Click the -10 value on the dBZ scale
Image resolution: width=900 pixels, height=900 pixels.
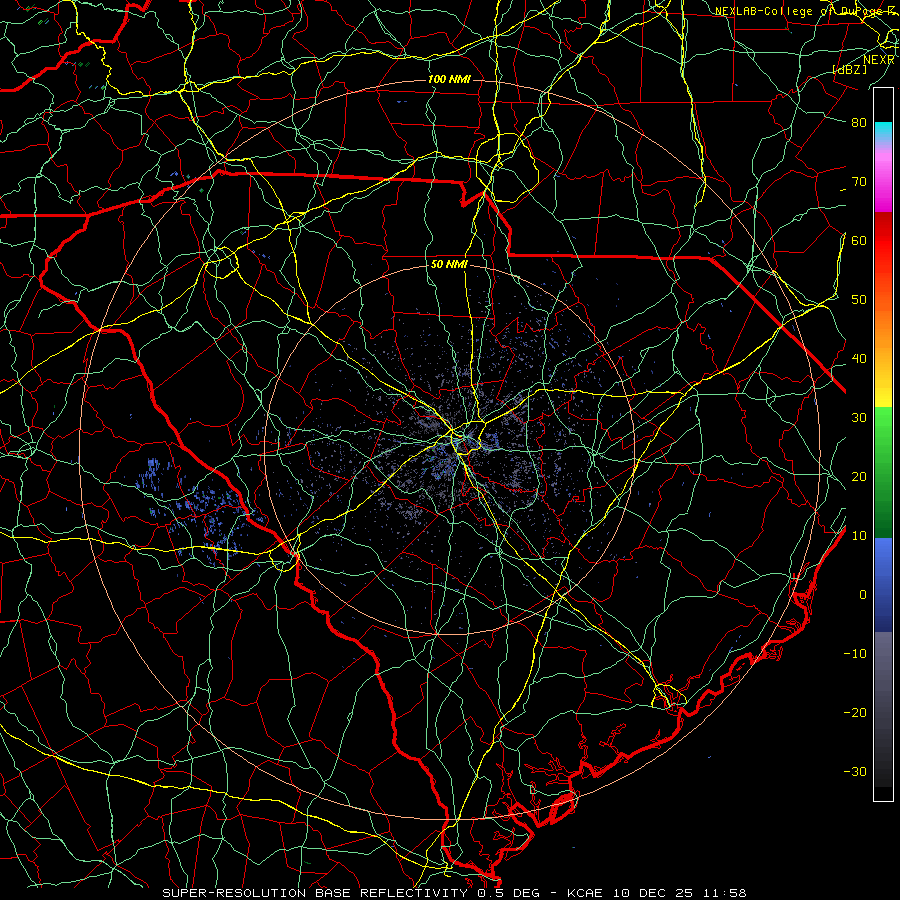click(x=855, y=654)
